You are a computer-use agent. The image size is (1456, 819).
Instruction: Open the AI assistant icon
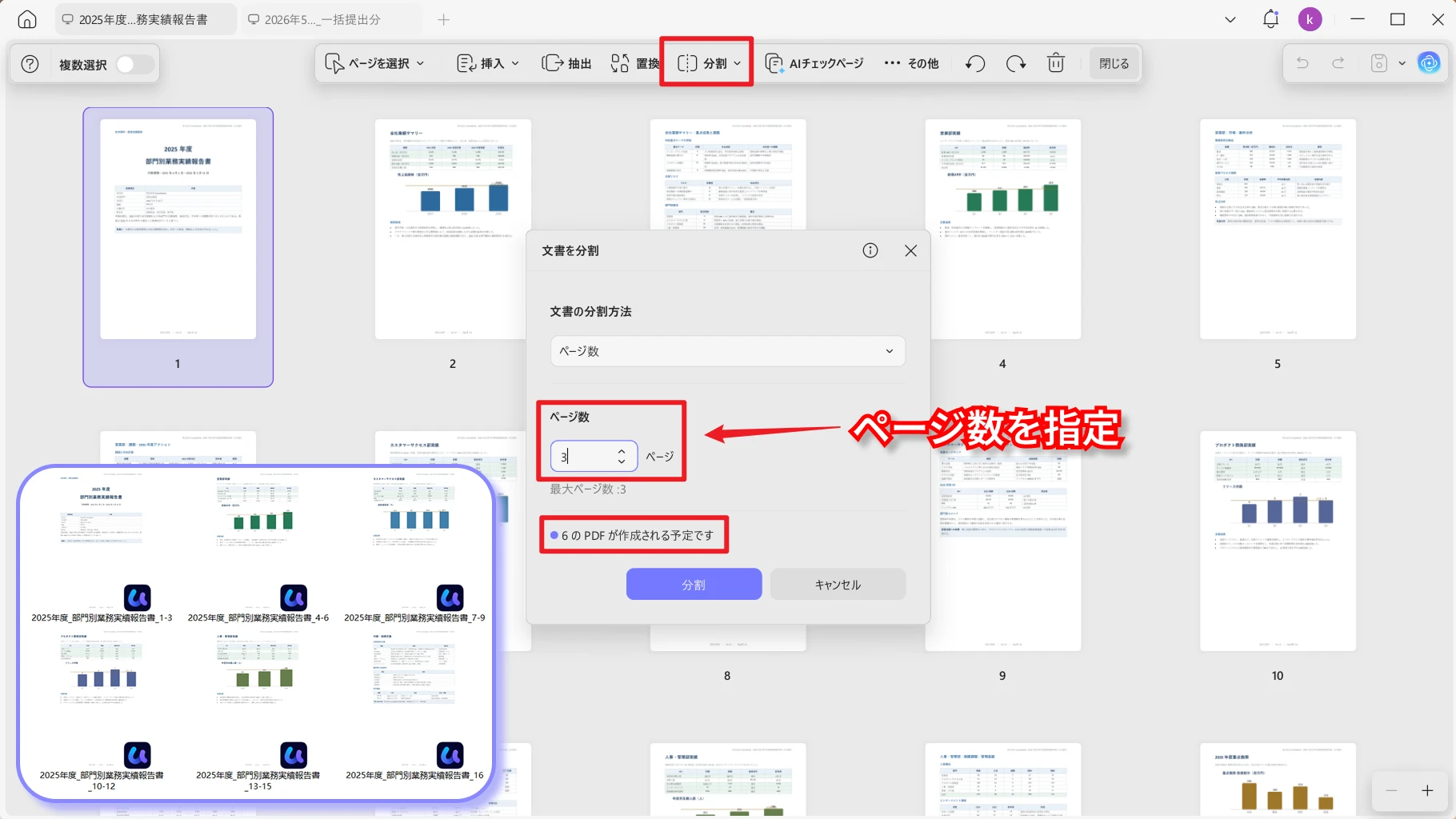pyautogui.click(x=1429, y=63)
